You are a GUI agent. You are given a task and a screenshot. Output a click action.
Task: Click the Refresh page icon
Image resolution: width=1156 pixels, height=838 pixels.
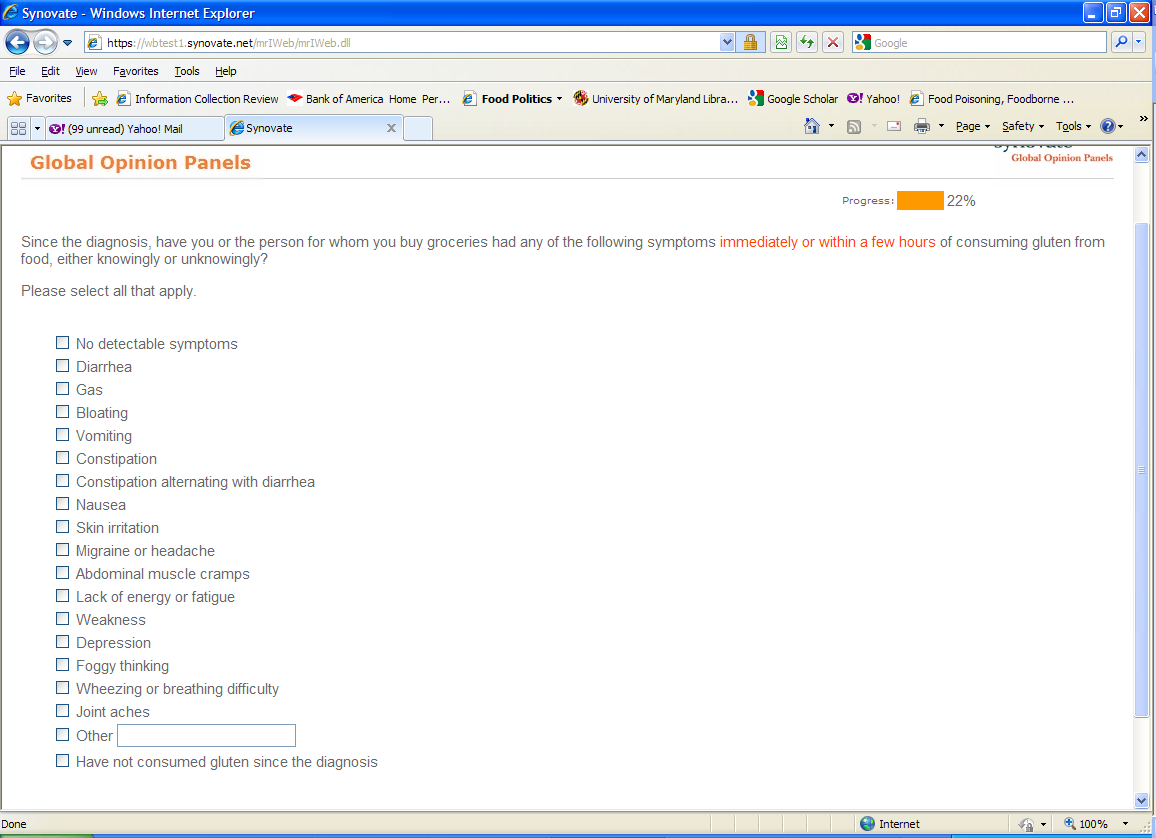click(807, 42)
